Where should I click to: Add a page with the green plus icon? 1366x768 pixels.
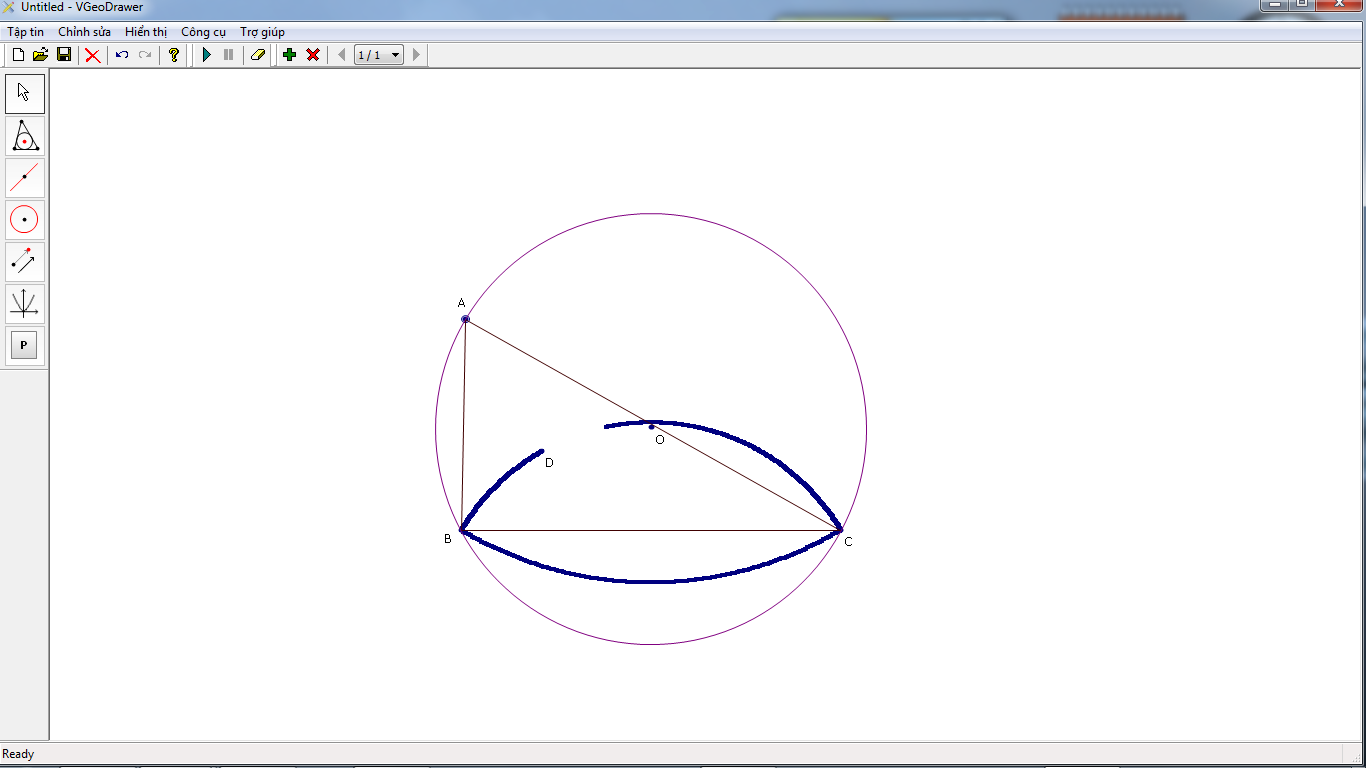click(x=290, y=55)
